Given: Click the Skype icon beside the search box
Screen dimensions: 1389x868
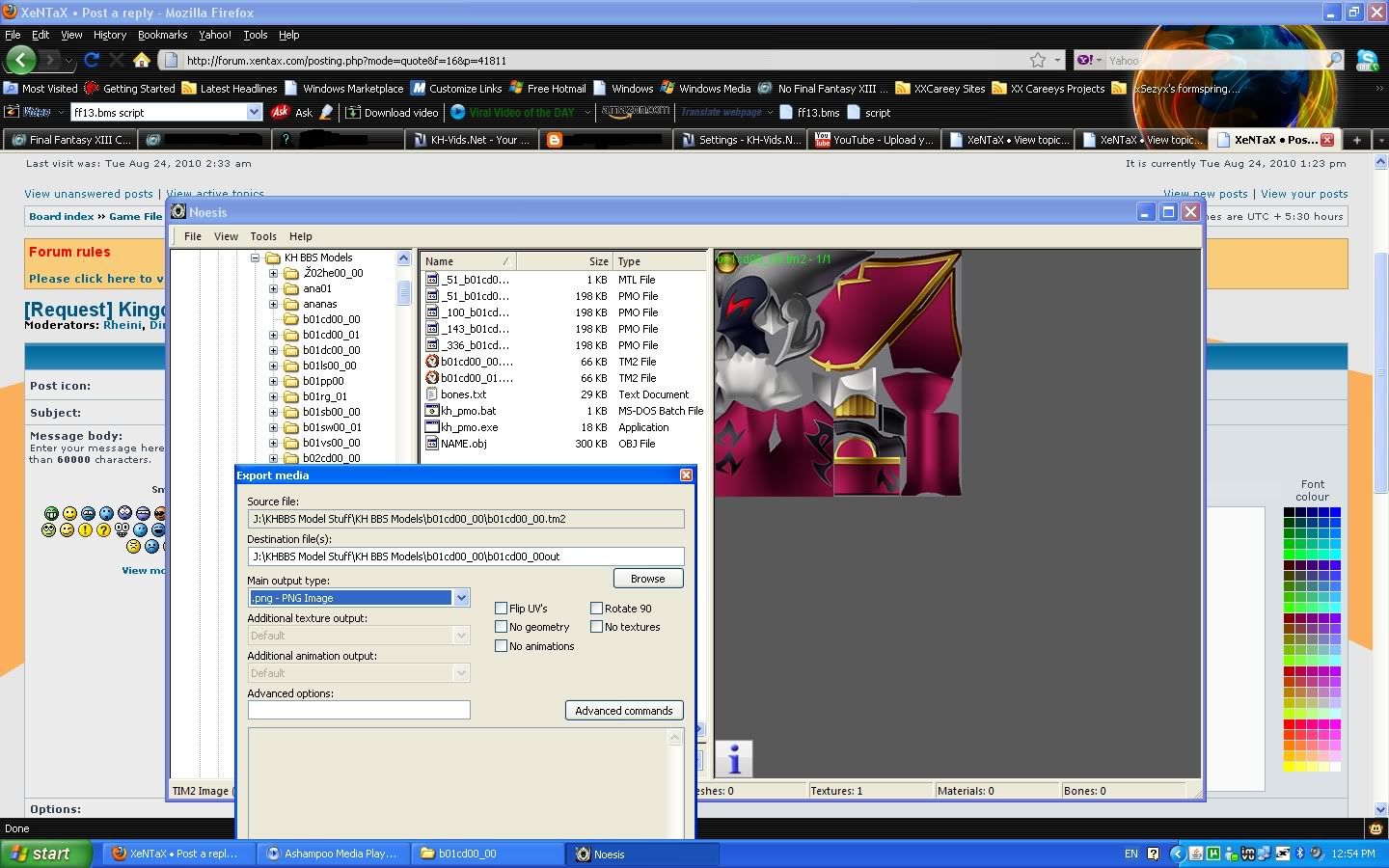Looking at the screenshot, I should pos(1368,60).
